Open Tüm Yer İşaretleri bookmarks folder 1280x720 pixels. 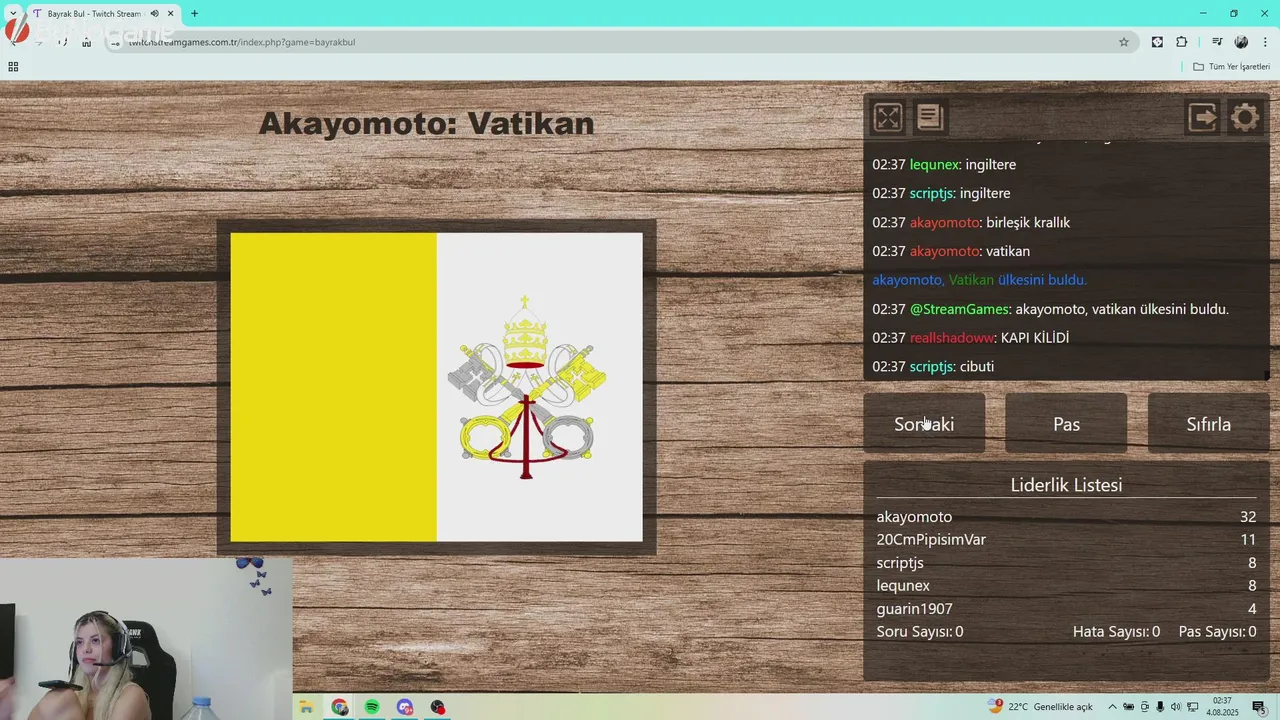tap(1232, 67)
